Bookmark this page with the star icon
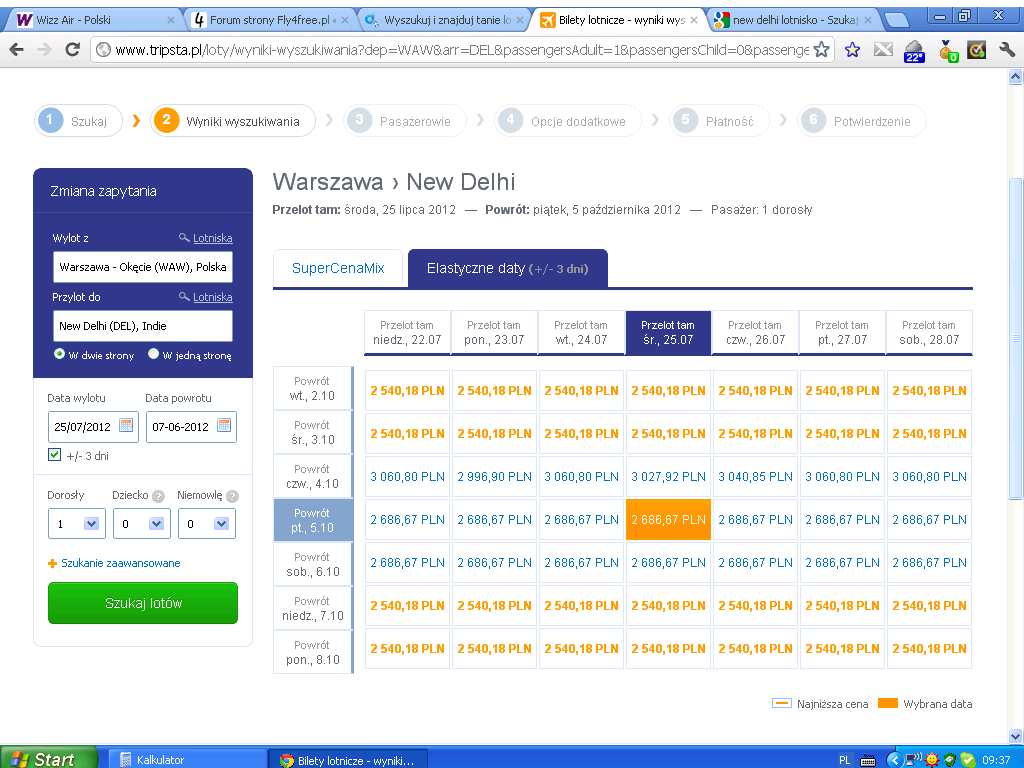Viewport: 1024px width, 768px height. click(x=822, y=49)
